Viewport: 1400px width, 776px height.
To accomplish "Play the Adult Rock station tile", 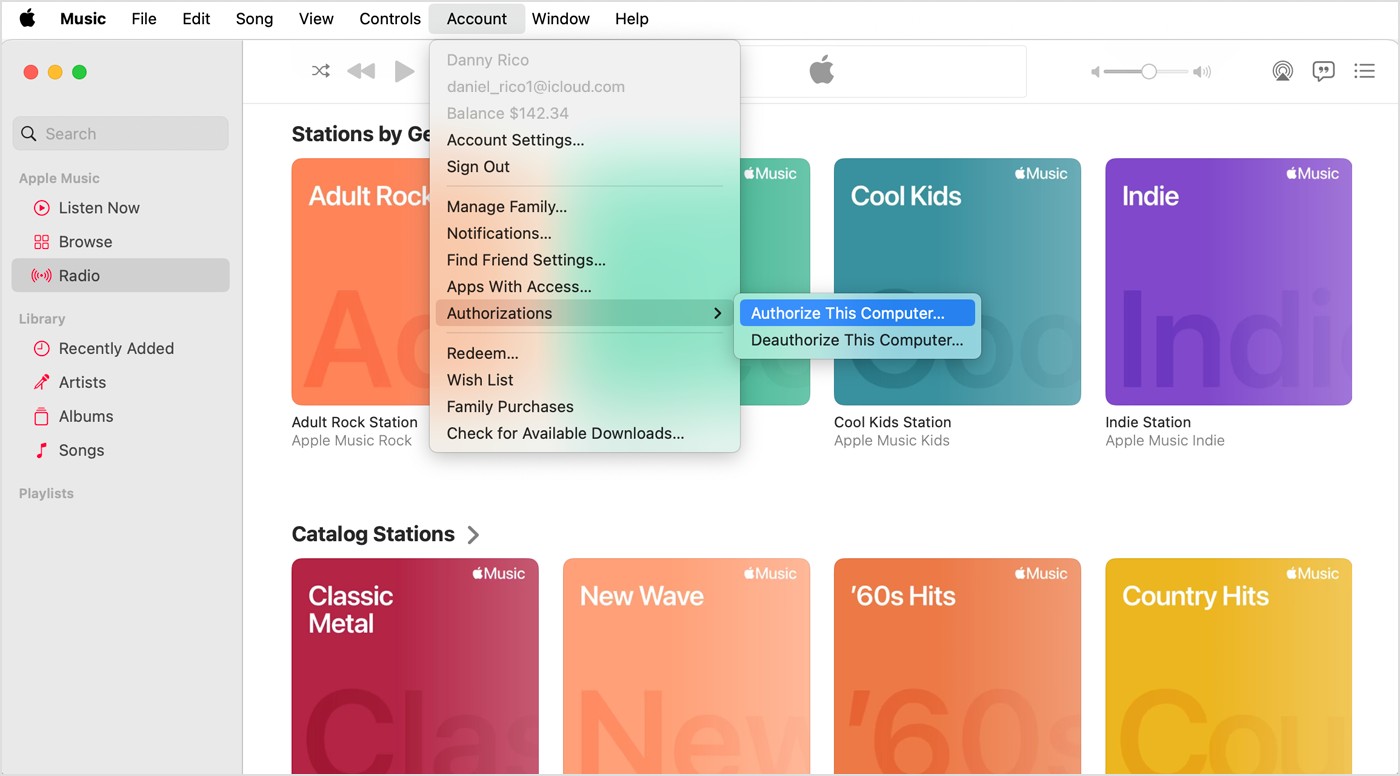I will click(x=361, y=281).
